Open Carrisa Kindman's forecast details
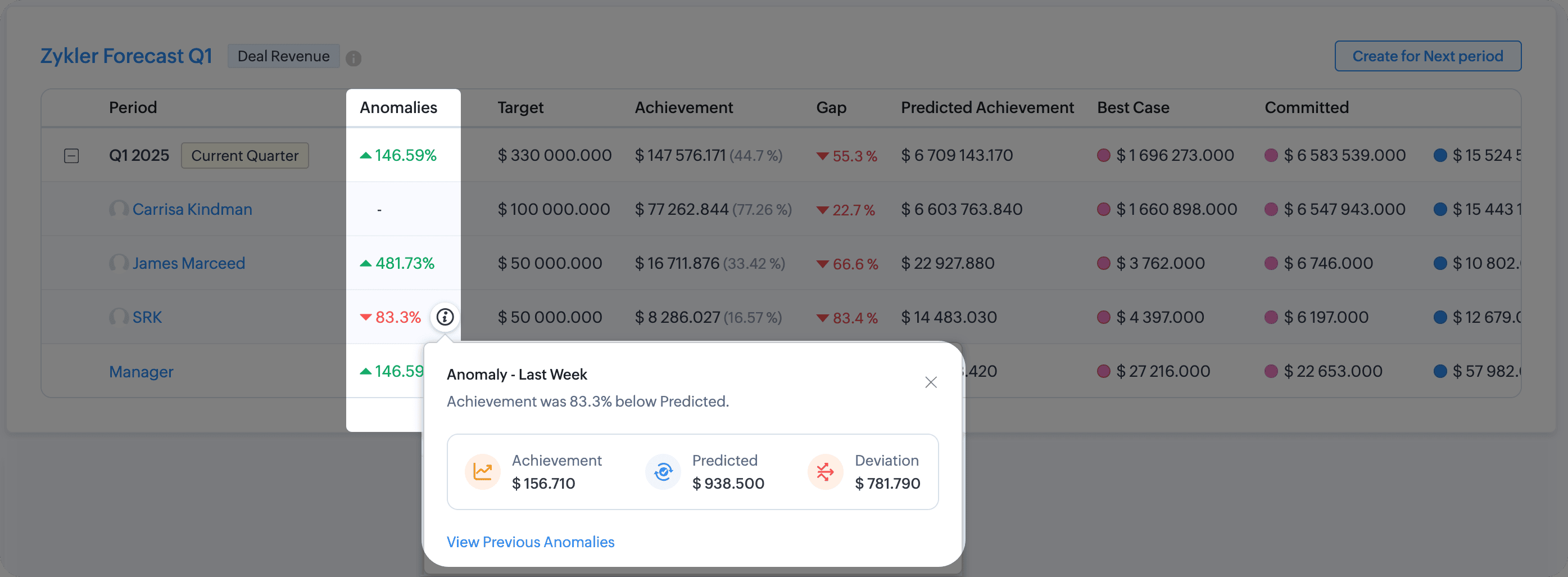 192,209
